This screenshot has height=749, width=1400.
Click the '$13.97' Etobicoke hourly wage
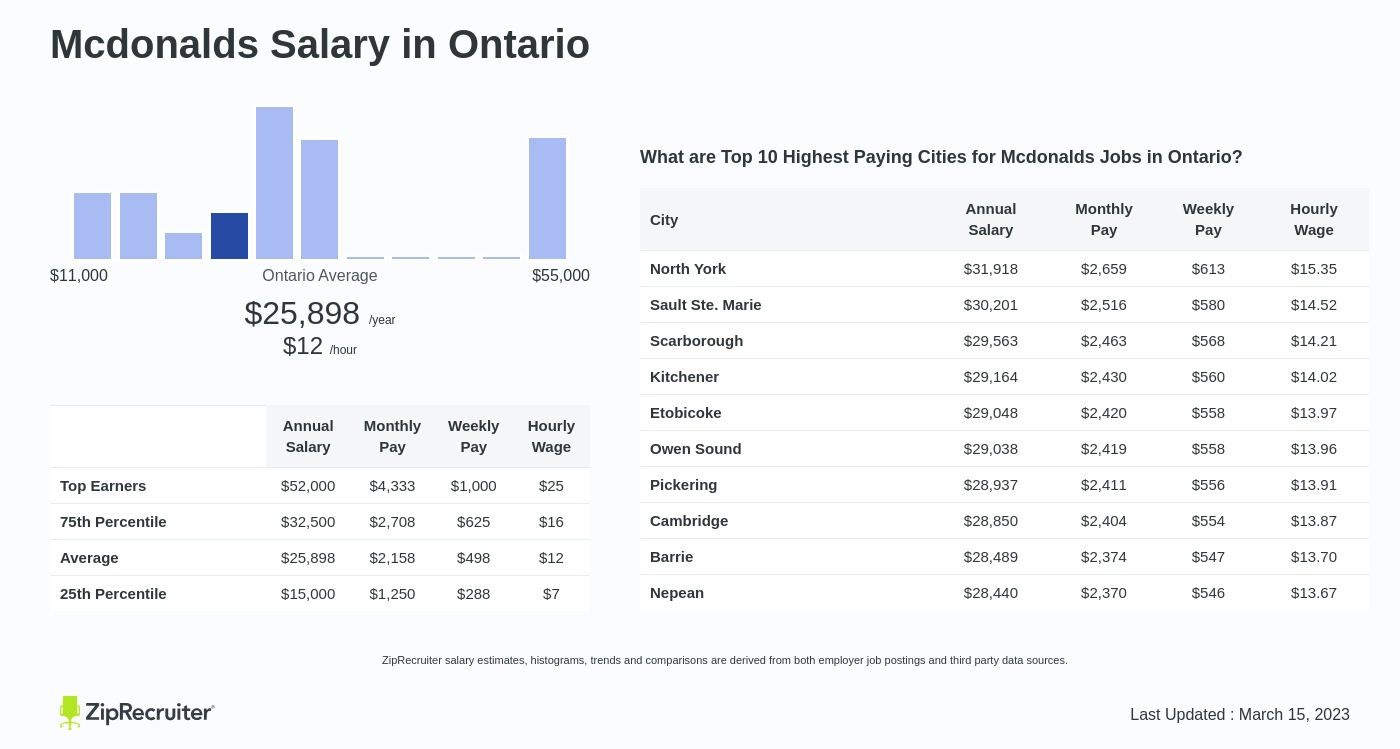point(1314,413)
